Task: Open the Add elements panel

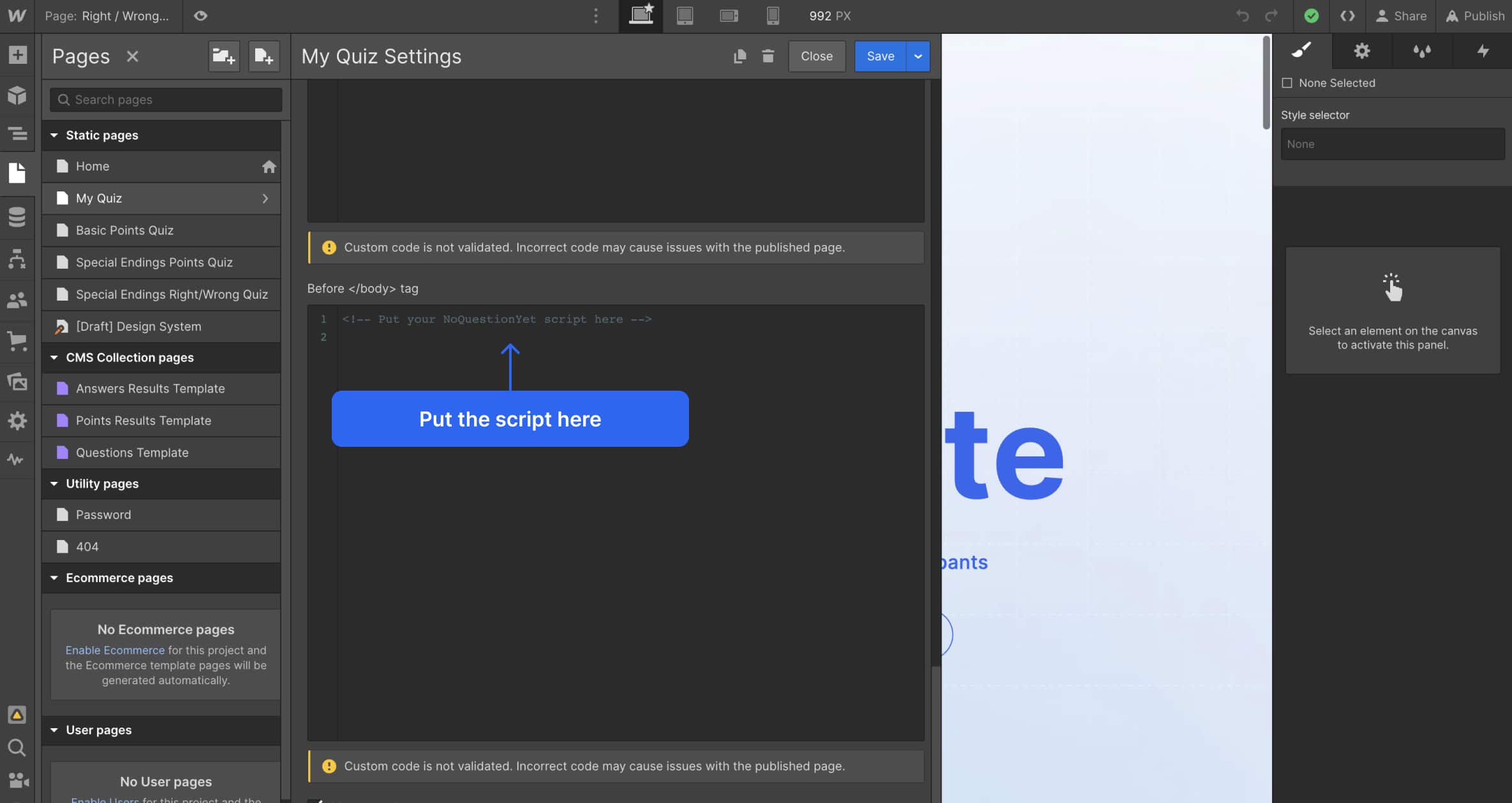Action: [17, 55]
